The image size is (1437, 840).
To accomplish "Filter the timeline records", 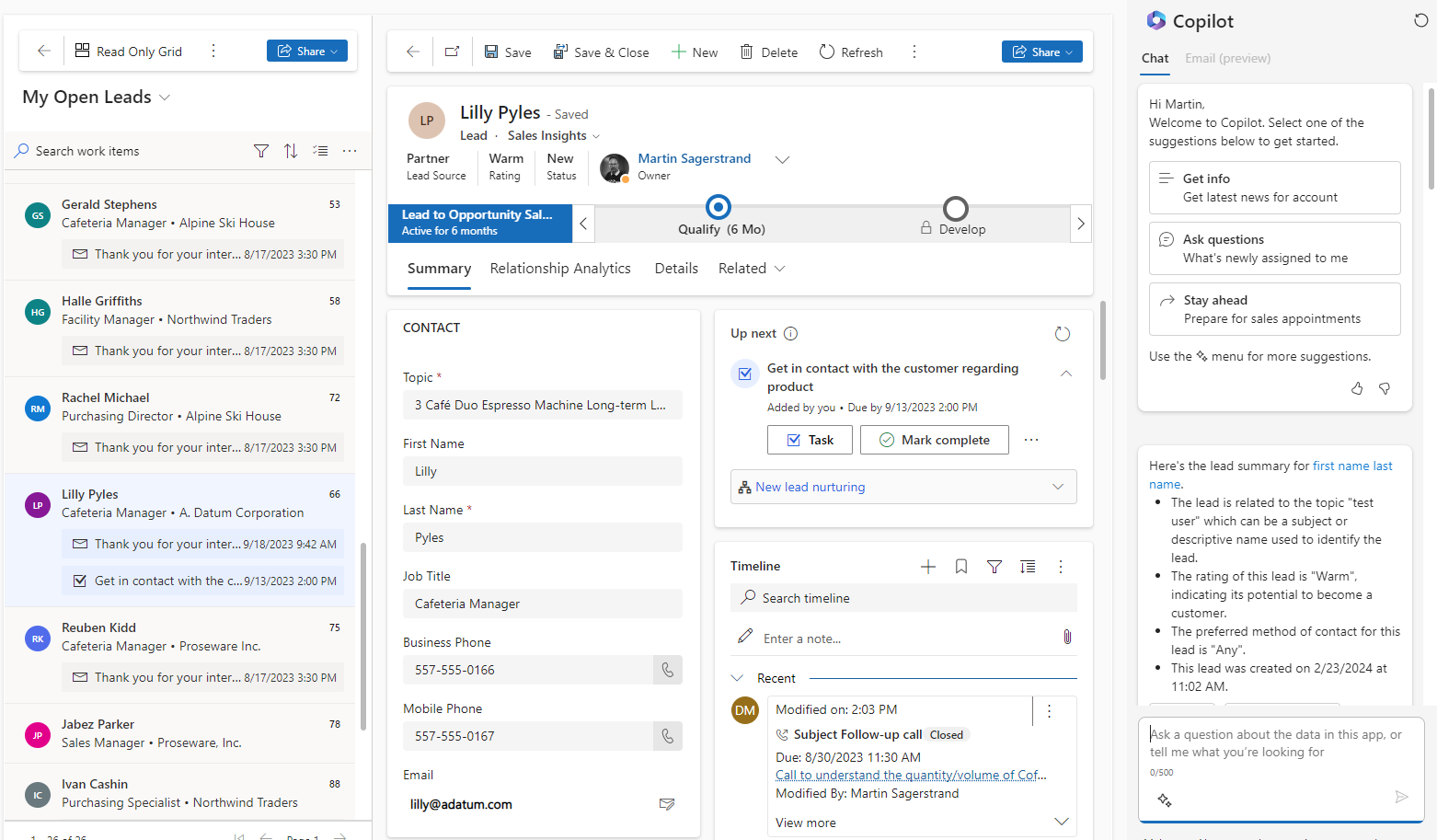I will coord(994,567).
